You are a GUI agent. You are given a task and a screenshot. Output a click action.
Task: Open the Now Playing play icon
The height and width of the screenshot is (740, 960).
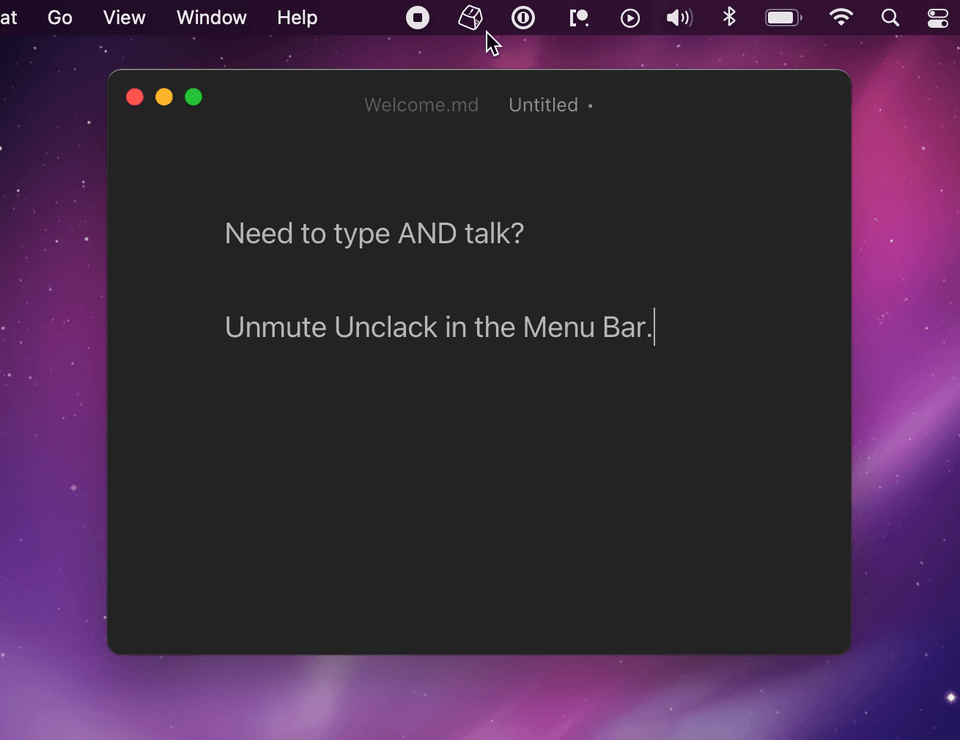(630, 18)
